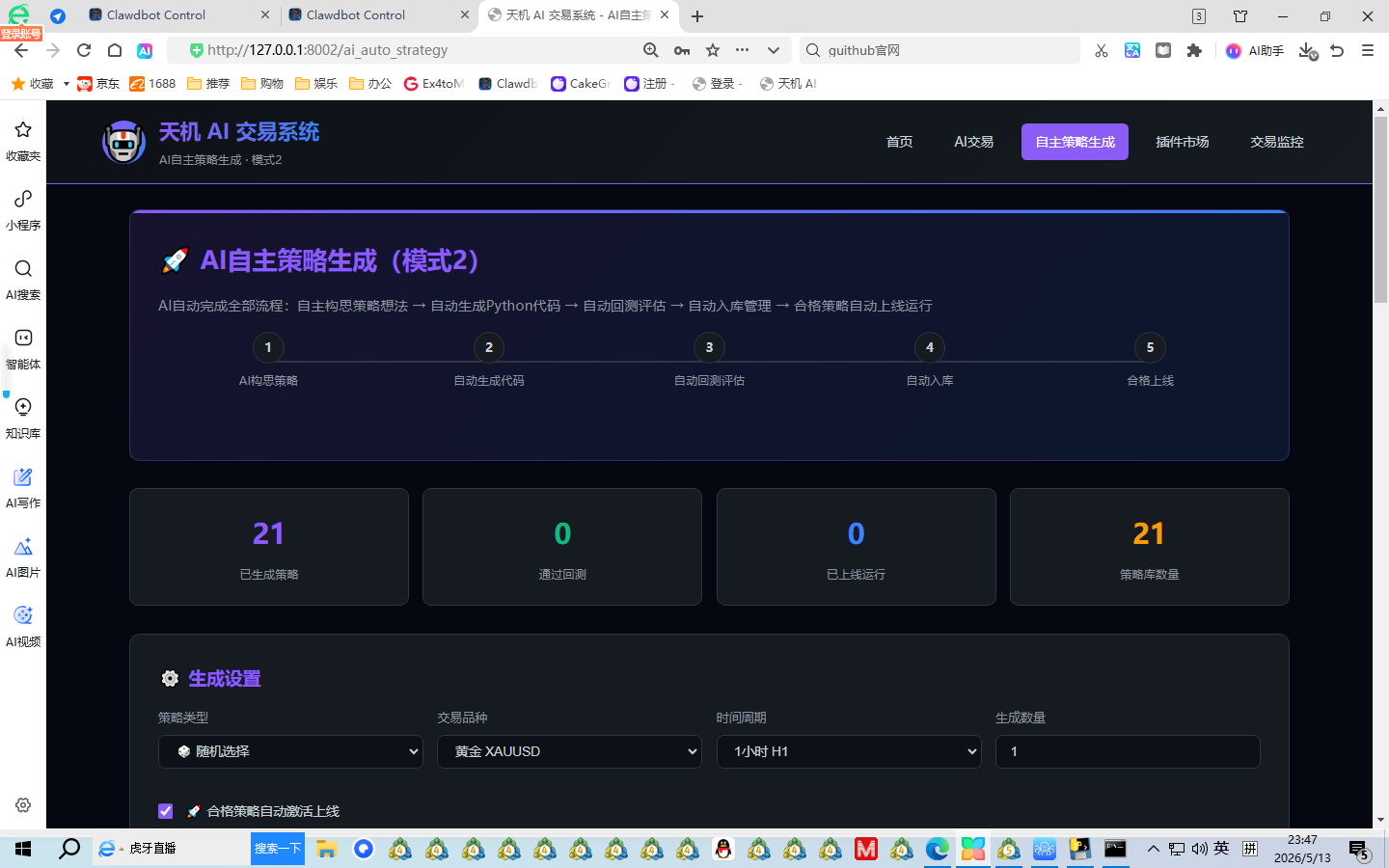Click the undo restore-tab arrow icon
The image size is (1389, 868).
coord(1337,50)
